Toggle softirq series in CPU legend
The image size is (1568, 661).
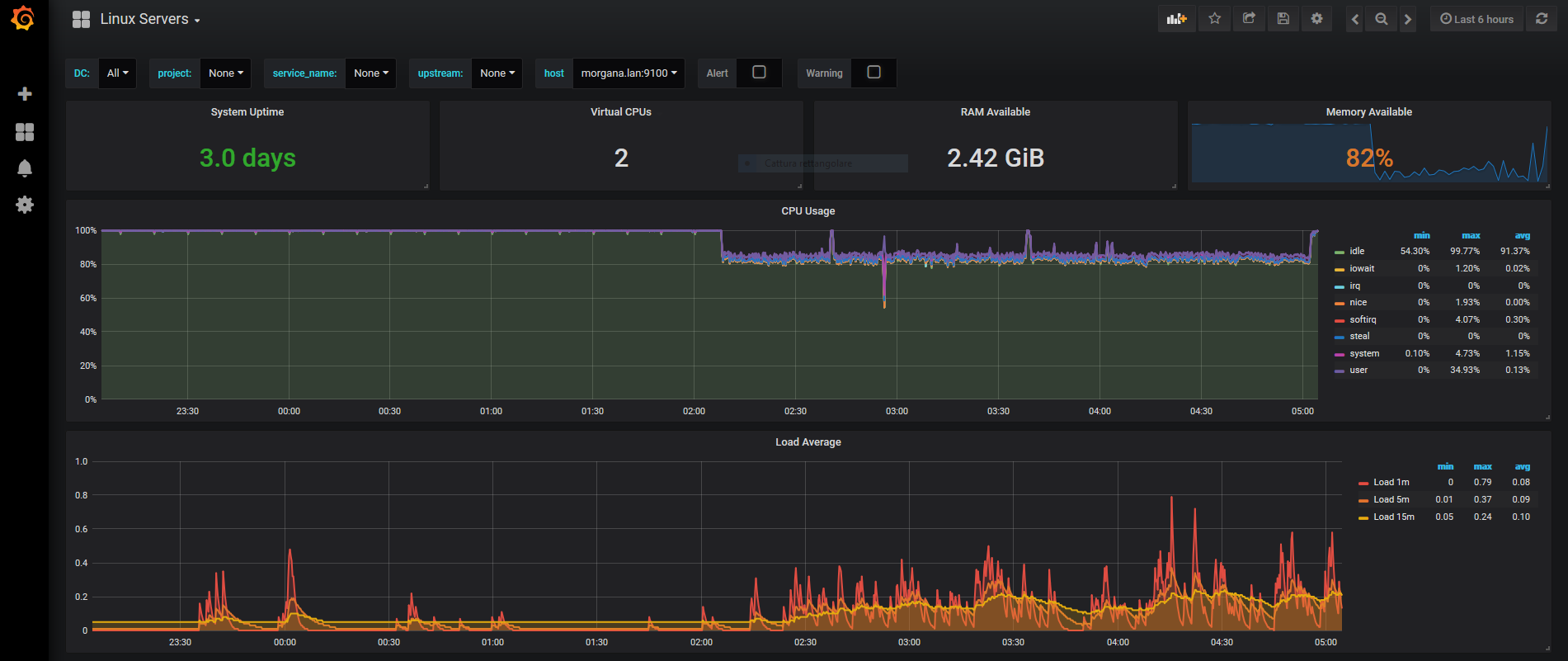pos(1363,319)
